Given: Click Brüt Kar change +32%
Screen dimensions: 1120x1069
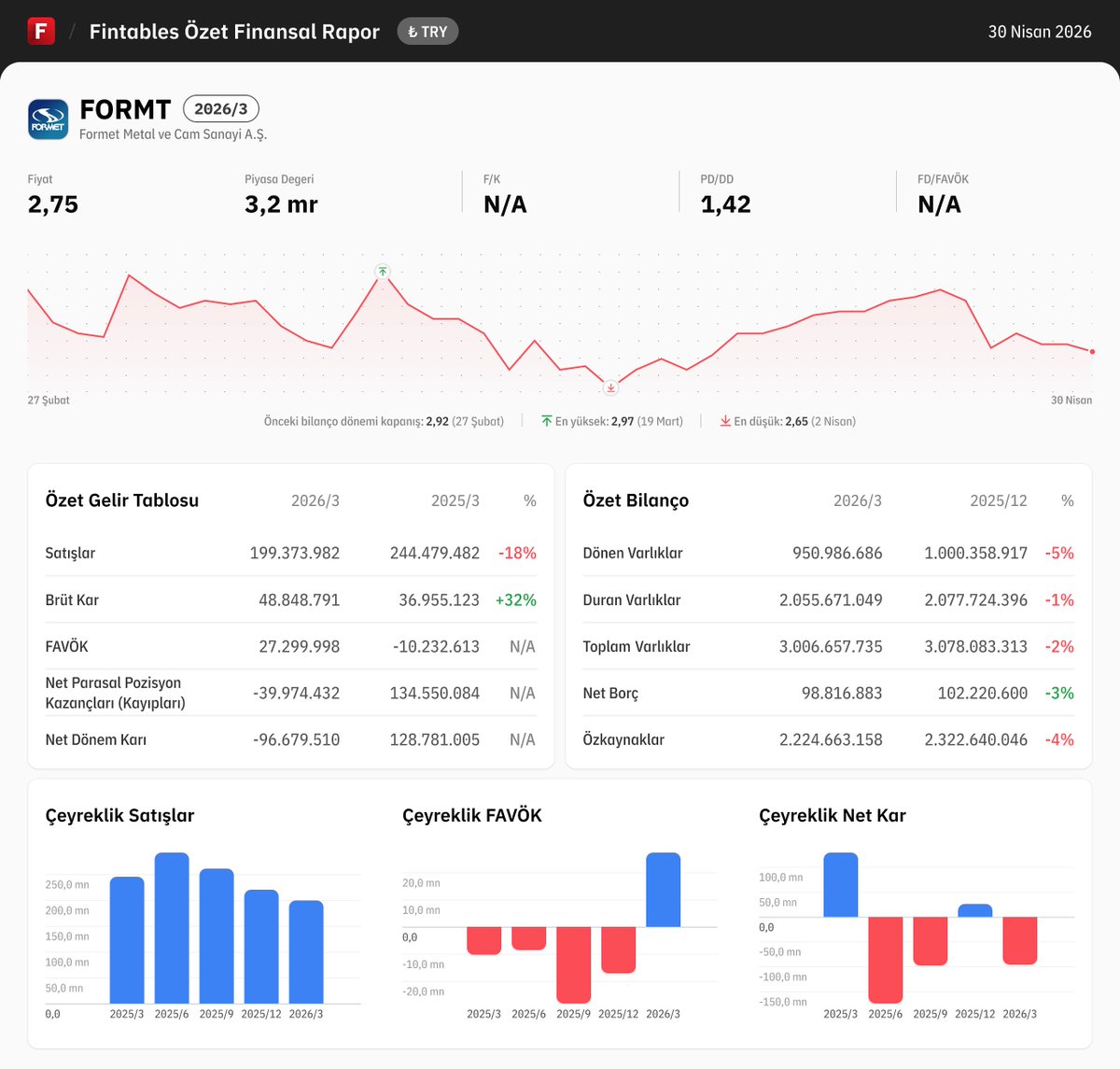Looking at the screenshot, I should pos(515,599).
